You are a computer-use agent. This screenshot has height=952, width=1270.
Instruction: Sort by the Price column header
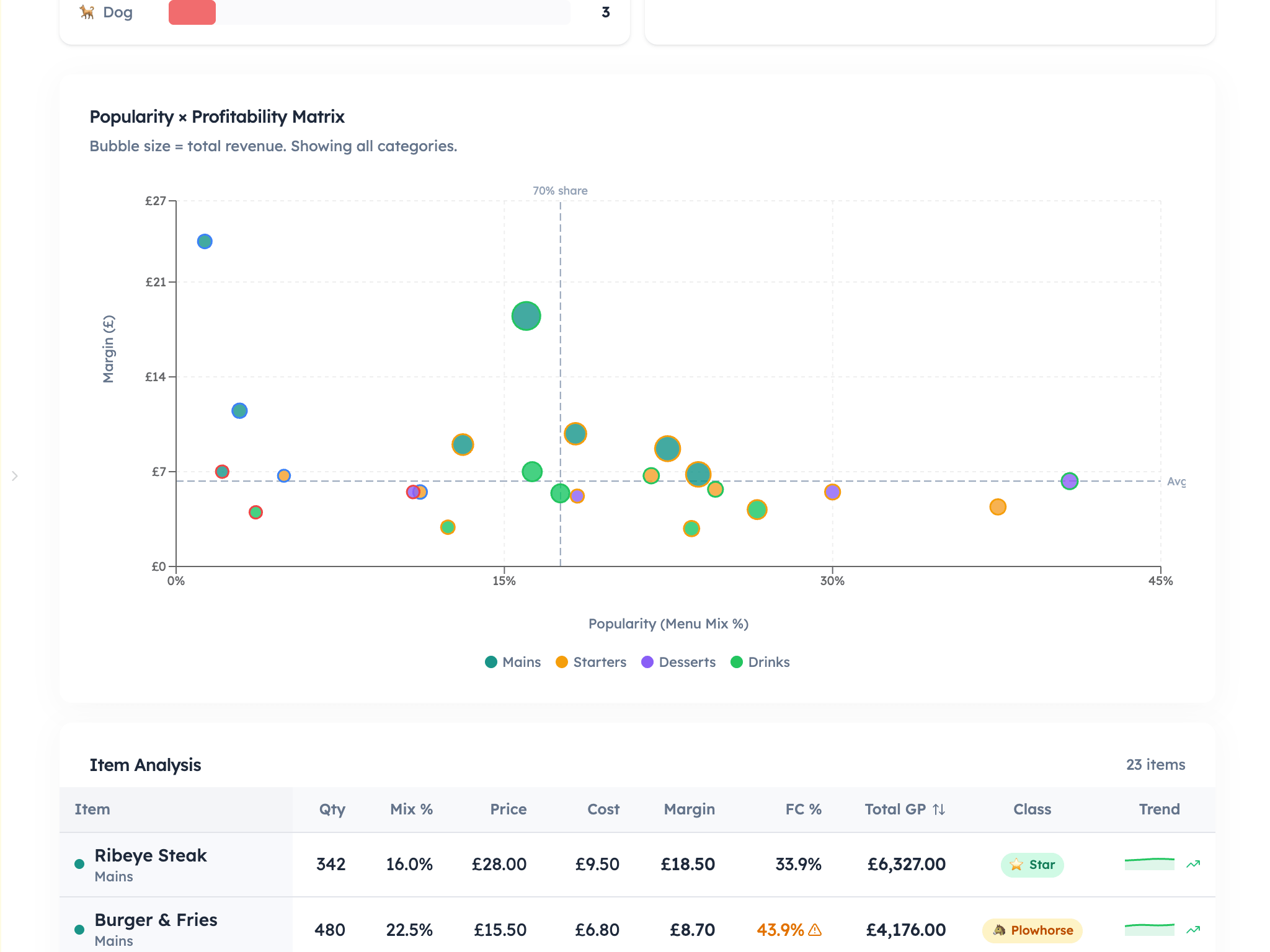pos(508,809)
